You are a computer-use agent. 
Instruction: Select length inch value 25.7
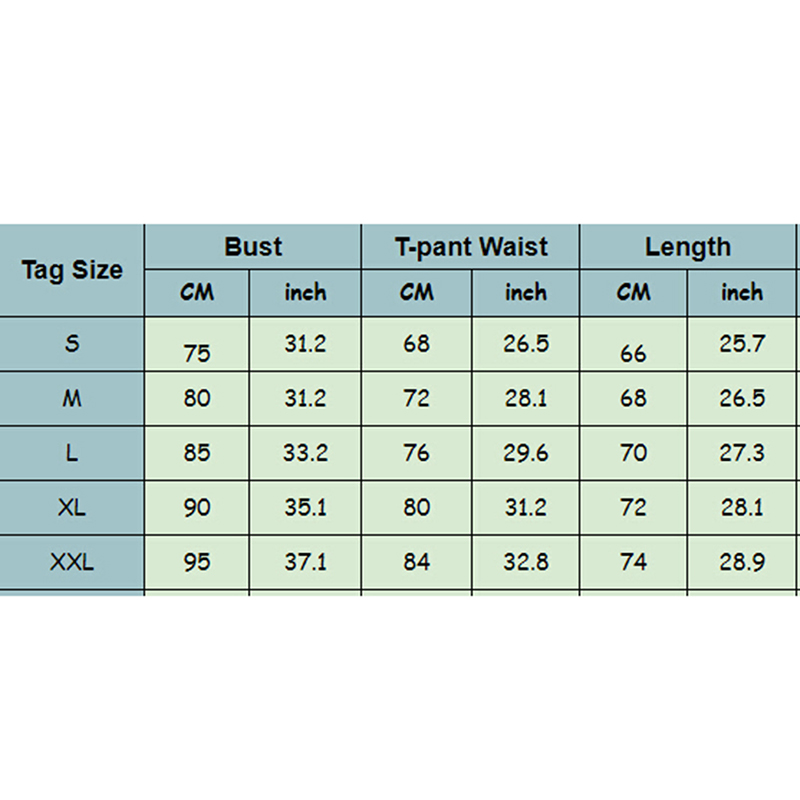[742, 344]
